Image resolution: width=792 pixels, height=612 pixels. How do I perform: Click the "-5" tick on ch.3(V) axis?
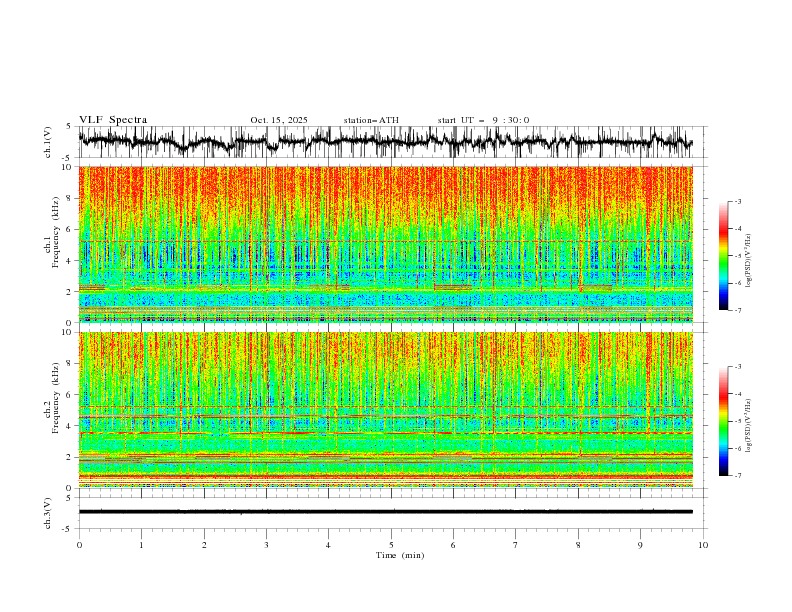click(66, 529)
